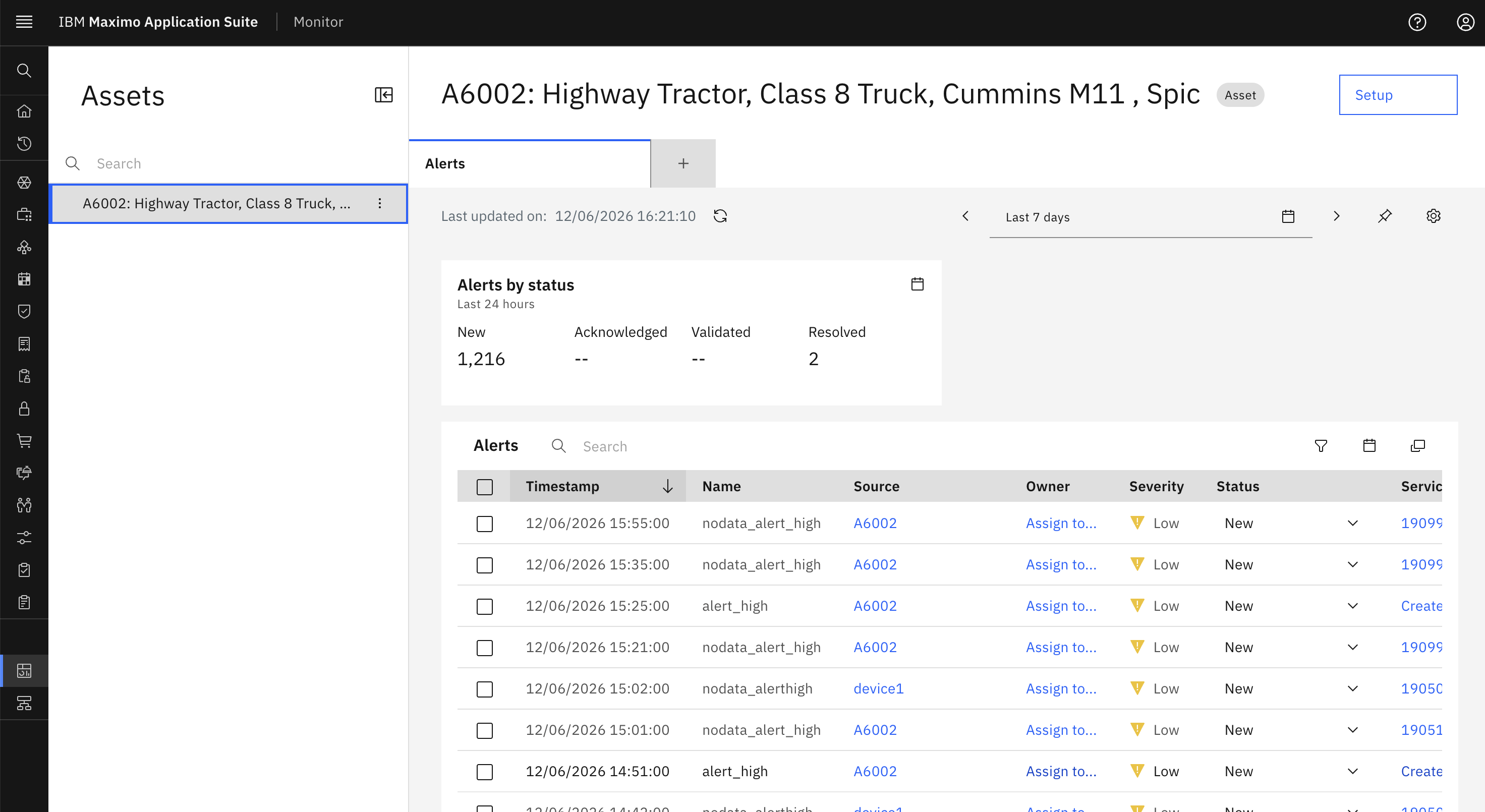
Task: Click the Assets search field
Action: 229,164
